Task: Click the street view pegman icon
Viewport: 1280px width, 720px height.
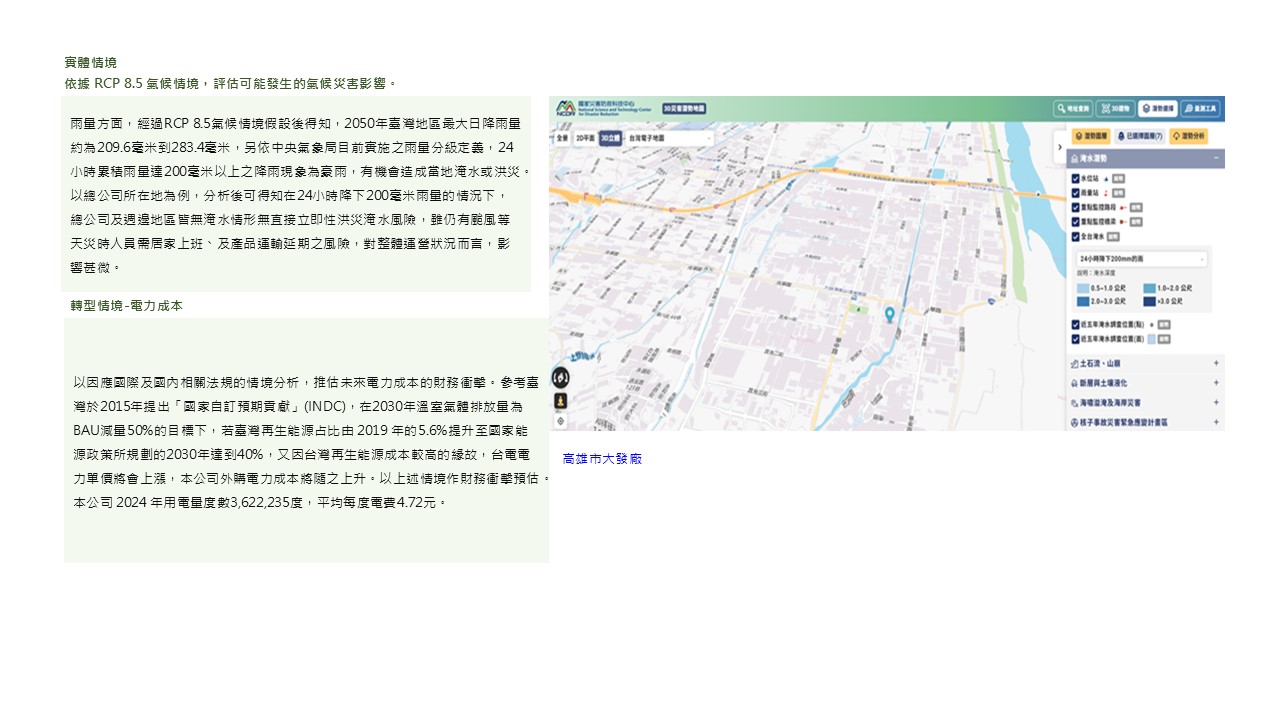Action: click(x=561, y=400)
